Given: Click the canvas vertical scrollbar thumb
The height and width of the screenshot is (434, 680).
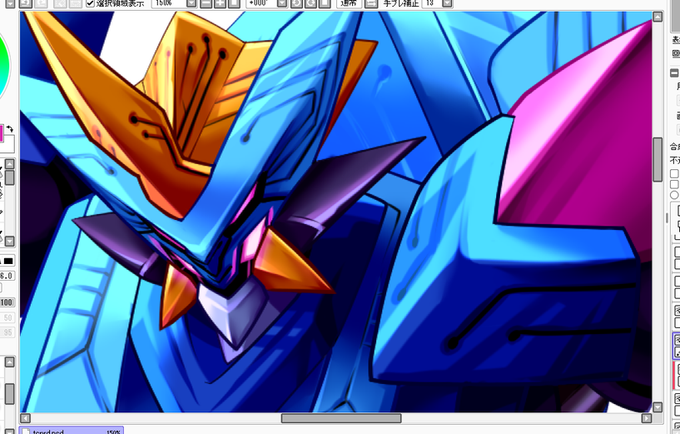Looking at the screenshot, I should pos(658,160).
